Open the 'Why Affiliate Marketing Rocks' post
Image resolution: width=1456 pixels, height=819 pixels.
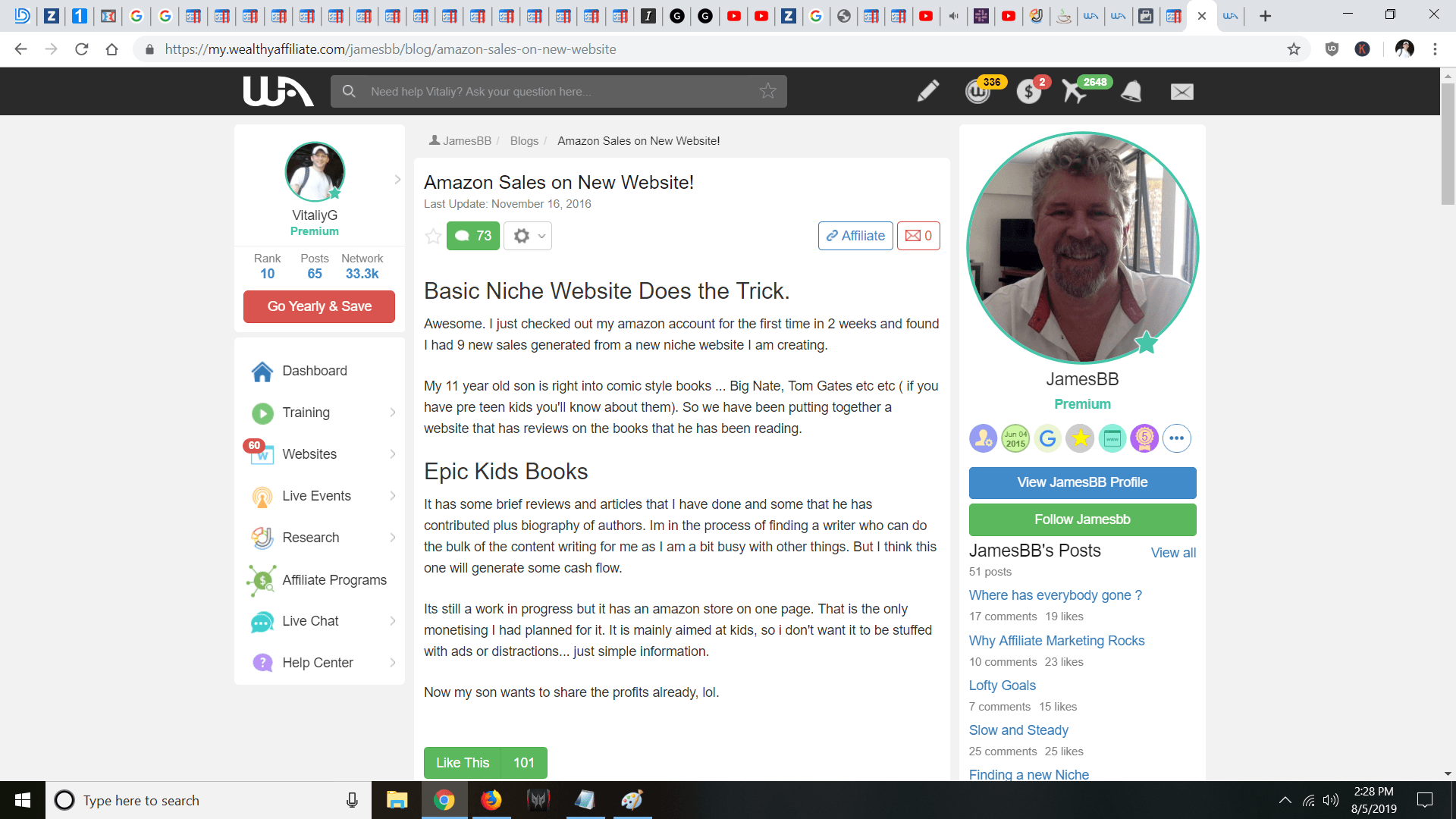[x=1056, y=641]
